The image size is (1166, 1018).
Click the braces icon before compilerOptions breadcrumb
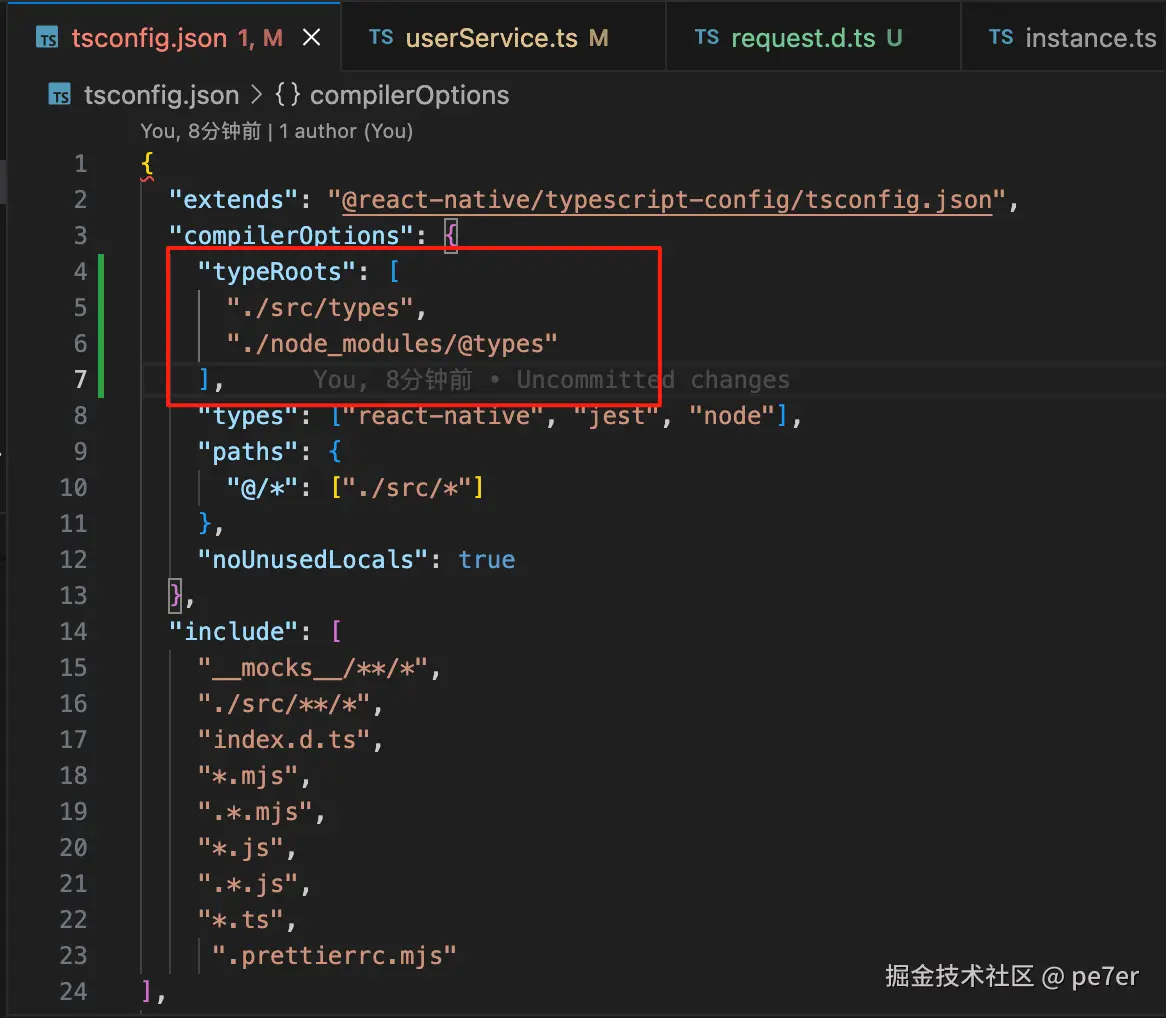(x=287, y=94)
